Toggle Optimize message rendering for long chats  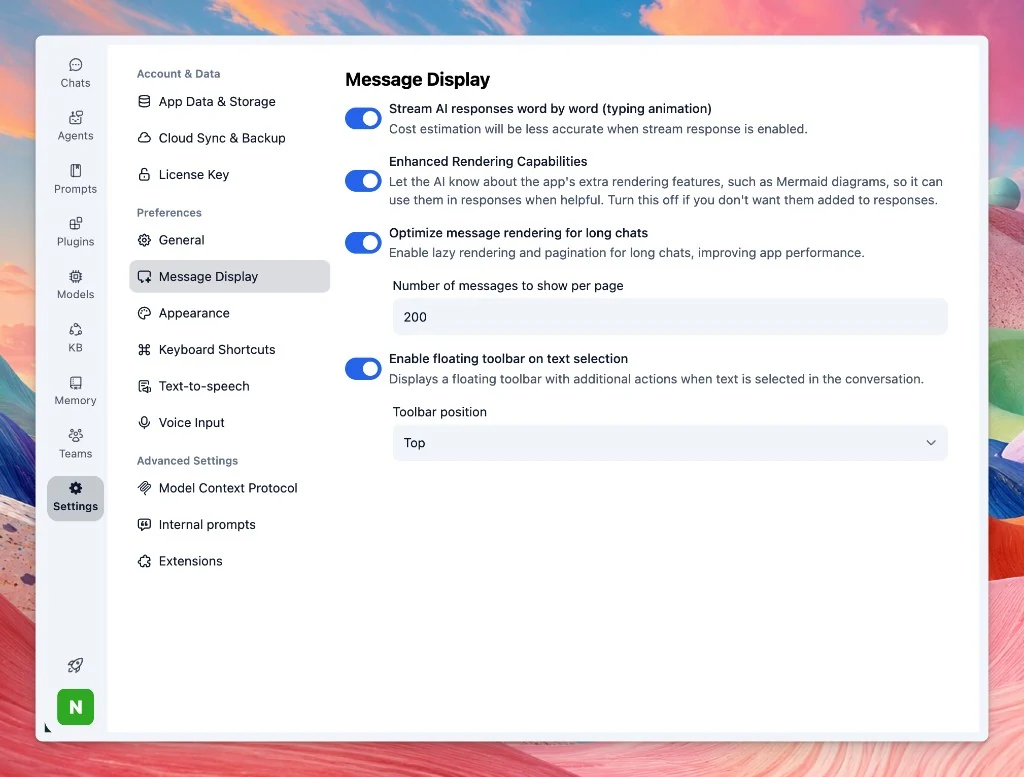coord(363,242)
